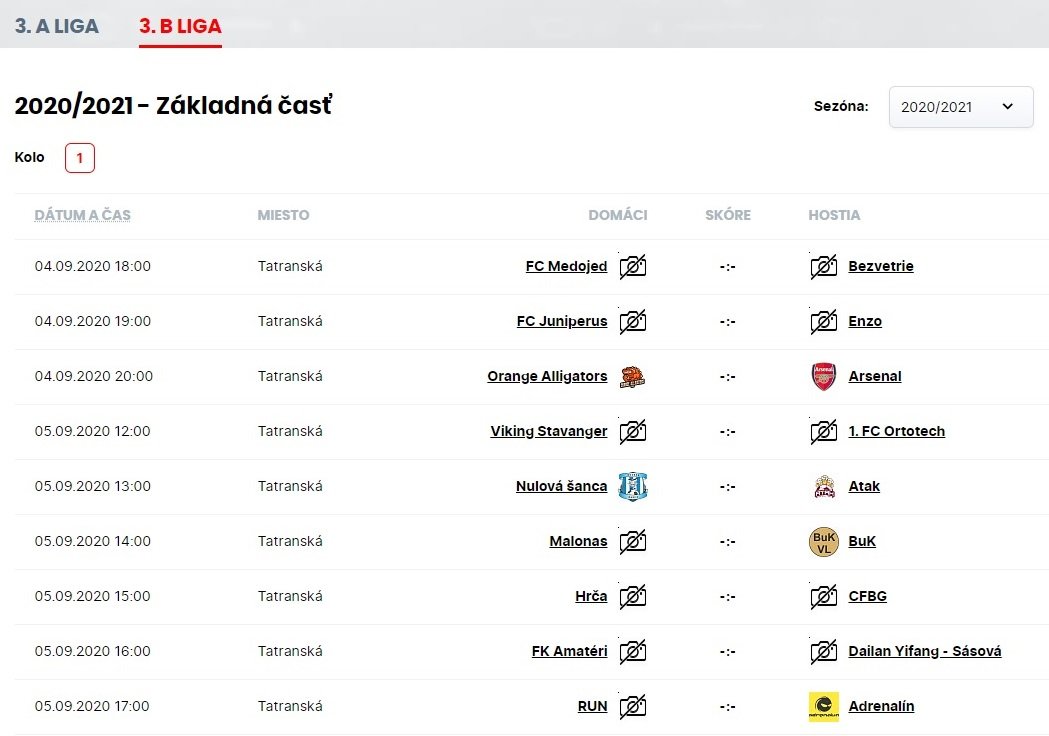Click the Adrenalín yellow logo
Viewport: 1049px width, 736px height.
click(823, 707)
